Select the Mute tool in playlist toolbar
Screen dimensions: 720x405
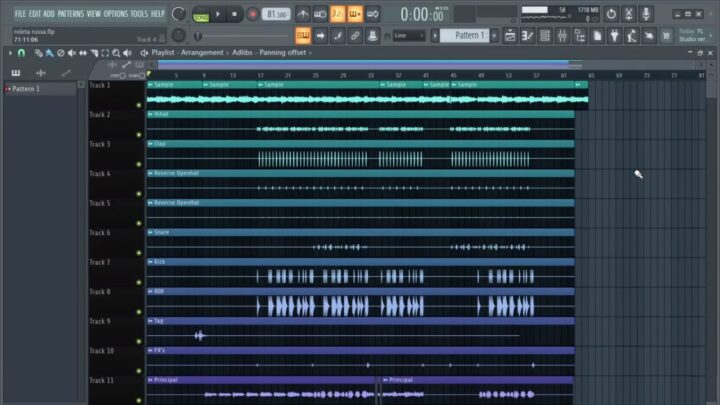(72, 53)
